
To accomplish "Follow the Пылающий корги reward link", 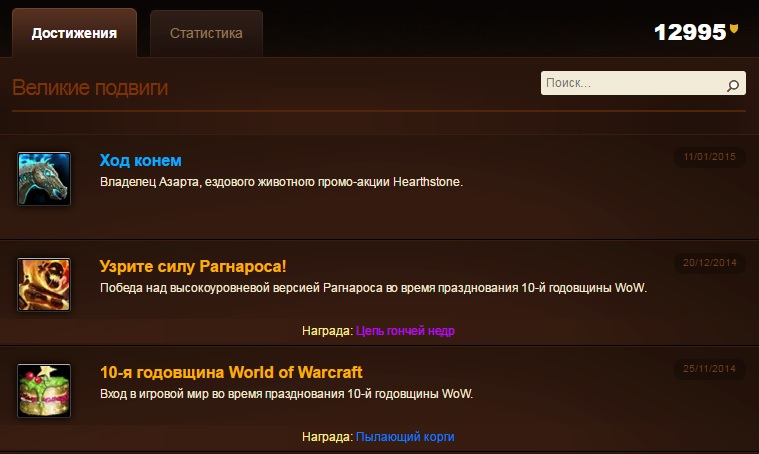I will 405,437.
